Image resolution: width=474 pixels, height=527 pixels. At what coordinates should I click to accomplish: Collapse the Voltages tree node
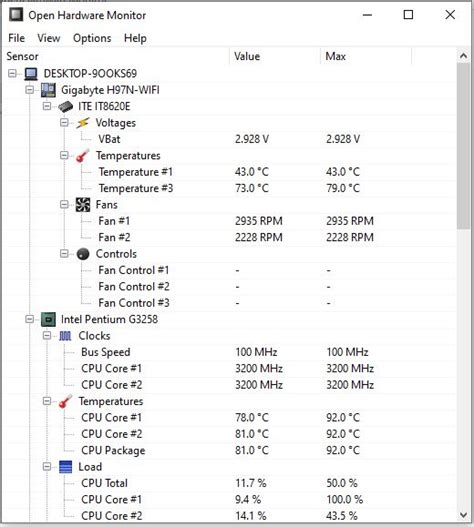64,123
